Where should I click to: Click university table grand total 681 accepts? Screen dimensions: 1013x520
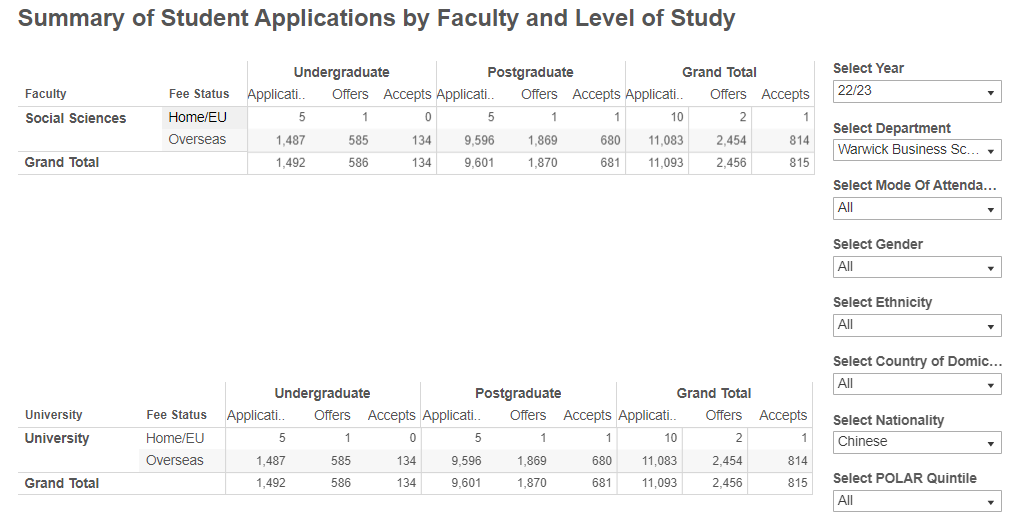tap(601, 483)
